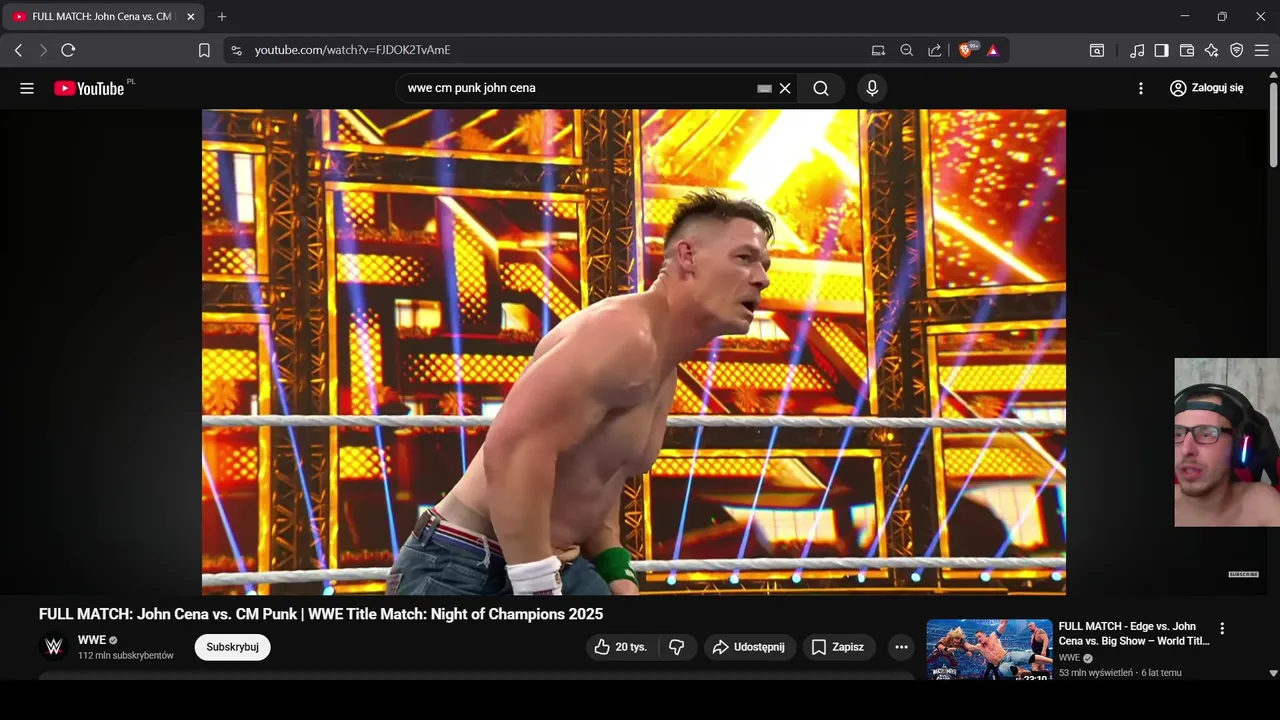Screen dimensions: 1280x720
Task: Open the Brave playlist music note
Action: coord(1137,50)
